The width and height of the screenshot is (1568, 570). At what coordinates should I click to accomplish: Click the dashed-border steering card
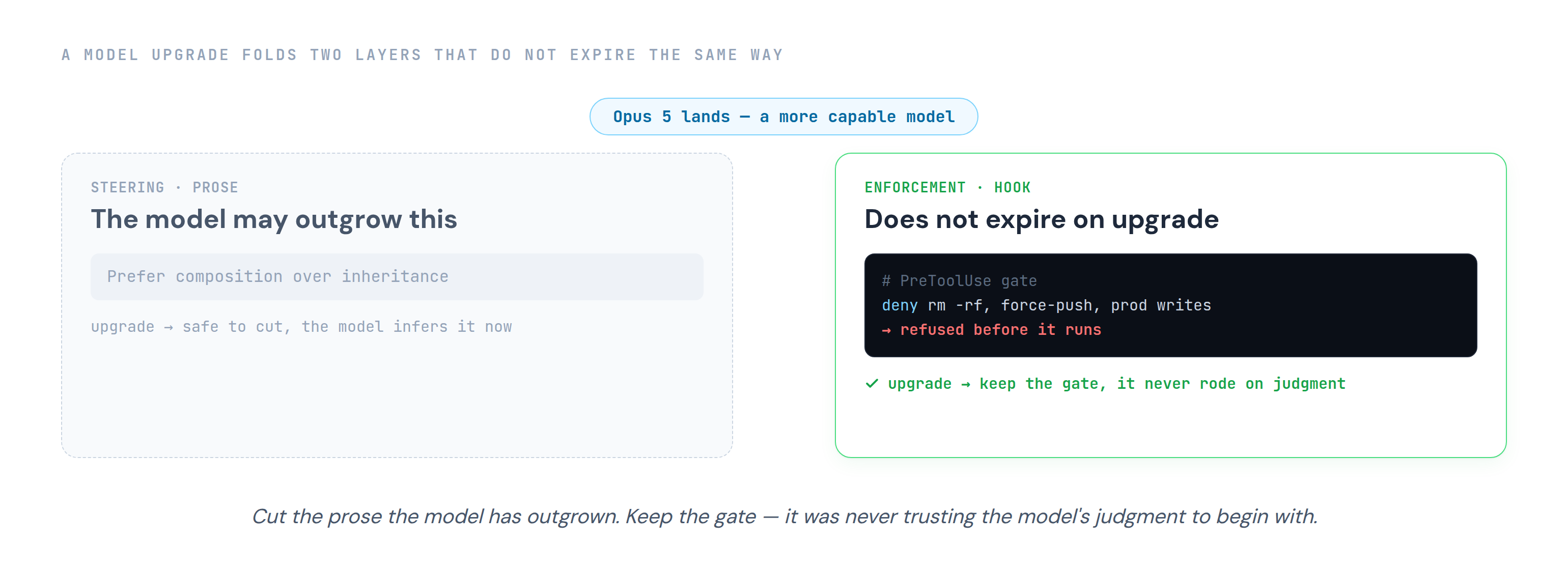(397, 305)
